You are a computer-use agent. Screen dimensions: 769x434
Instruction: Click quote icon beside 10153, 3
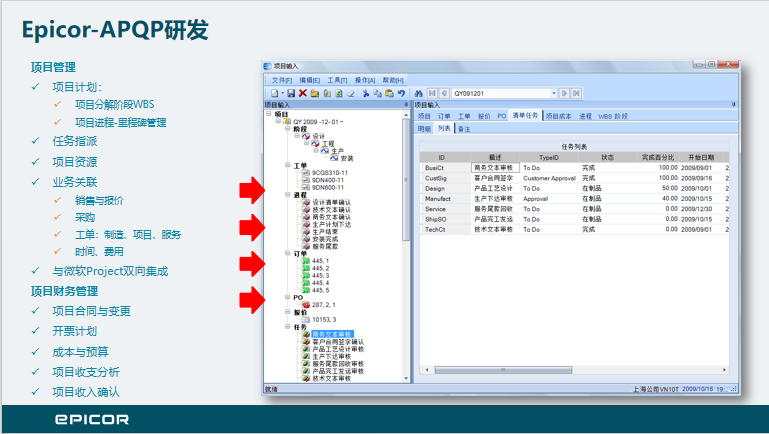point(306,319)
